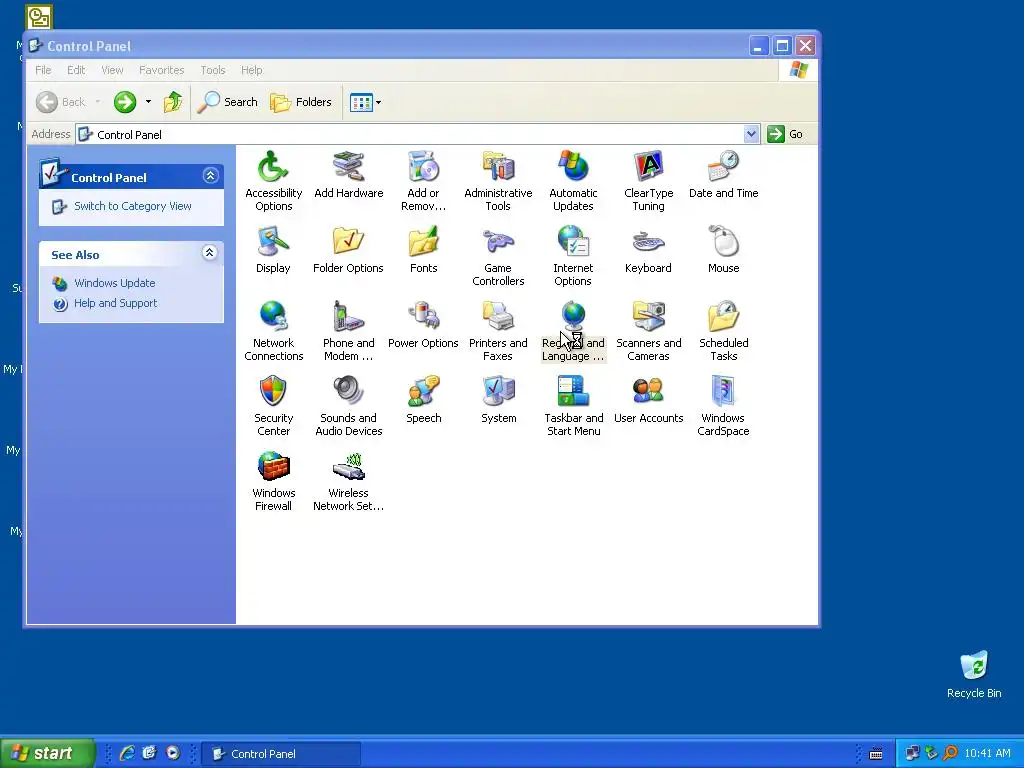Open Windows CardSpace icon
The height and width of the screenshot is (768, 1024).
(724, 406)
